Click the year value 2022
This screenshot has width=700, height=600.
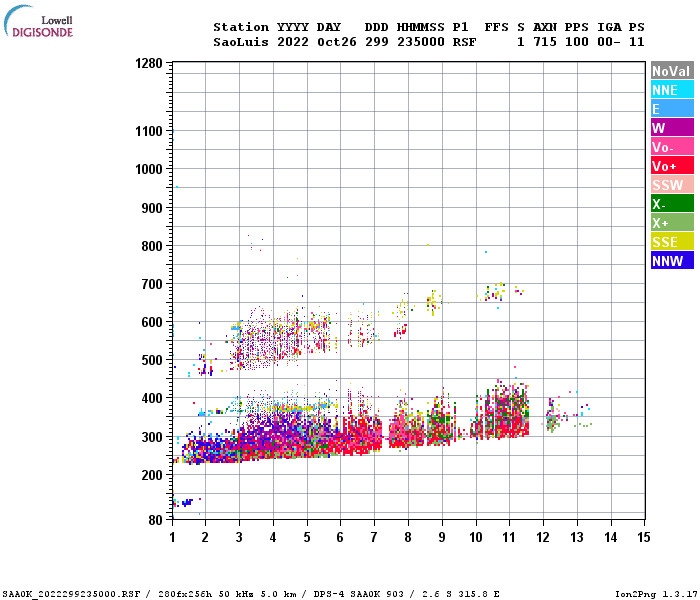point(293,42)
